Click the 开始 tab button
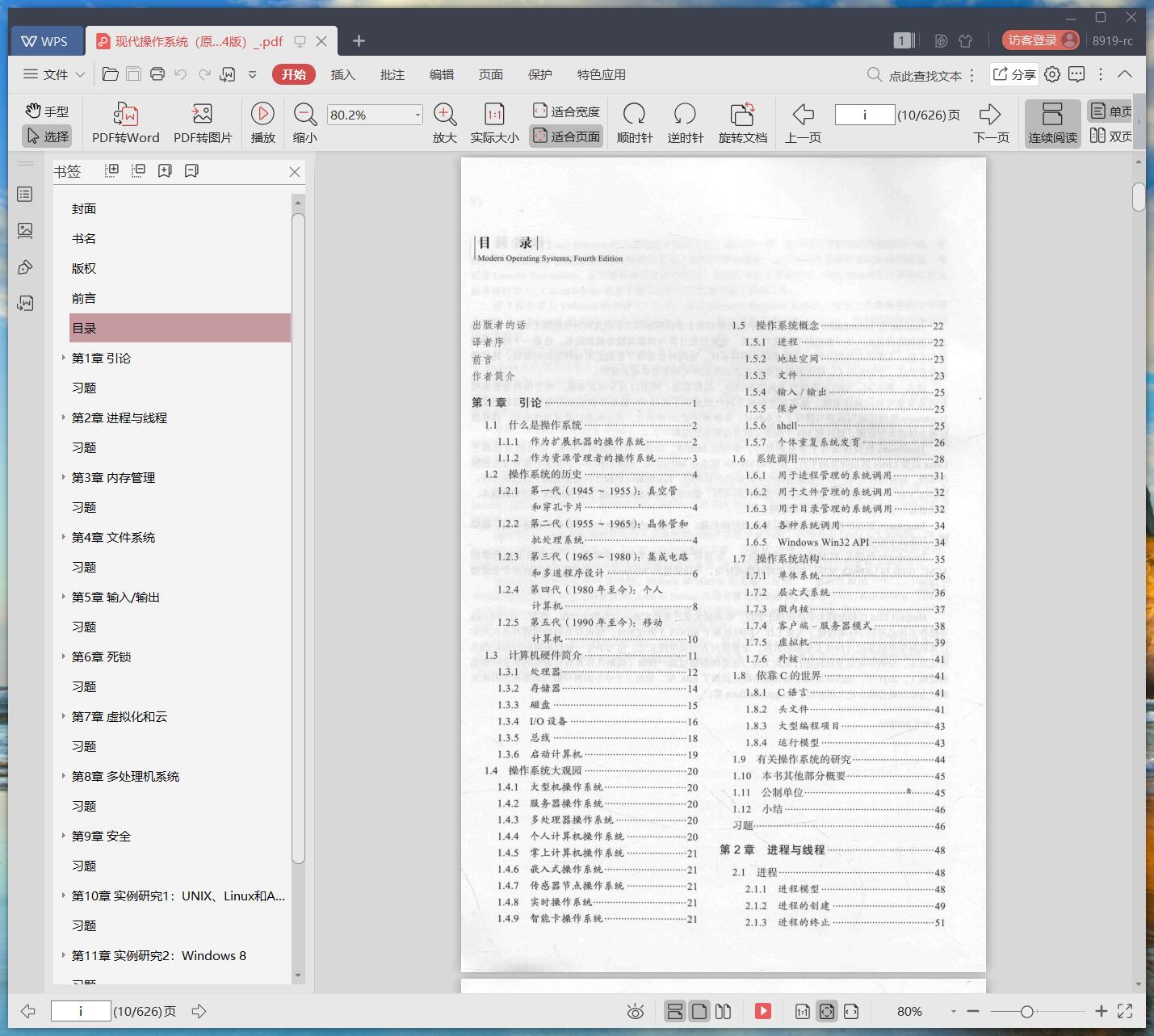Image resolution: width=1154 pixels, height=1036 pixels. point(294,74)
